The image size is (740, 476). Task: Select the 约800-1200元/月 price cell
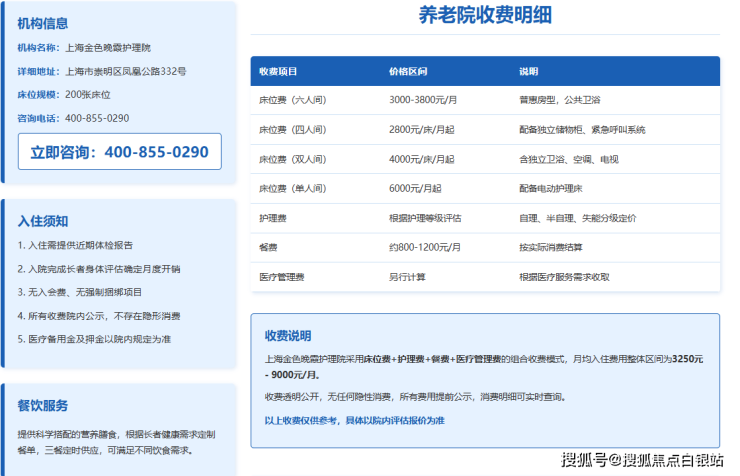pyautogui.click(x=425, y=248)
